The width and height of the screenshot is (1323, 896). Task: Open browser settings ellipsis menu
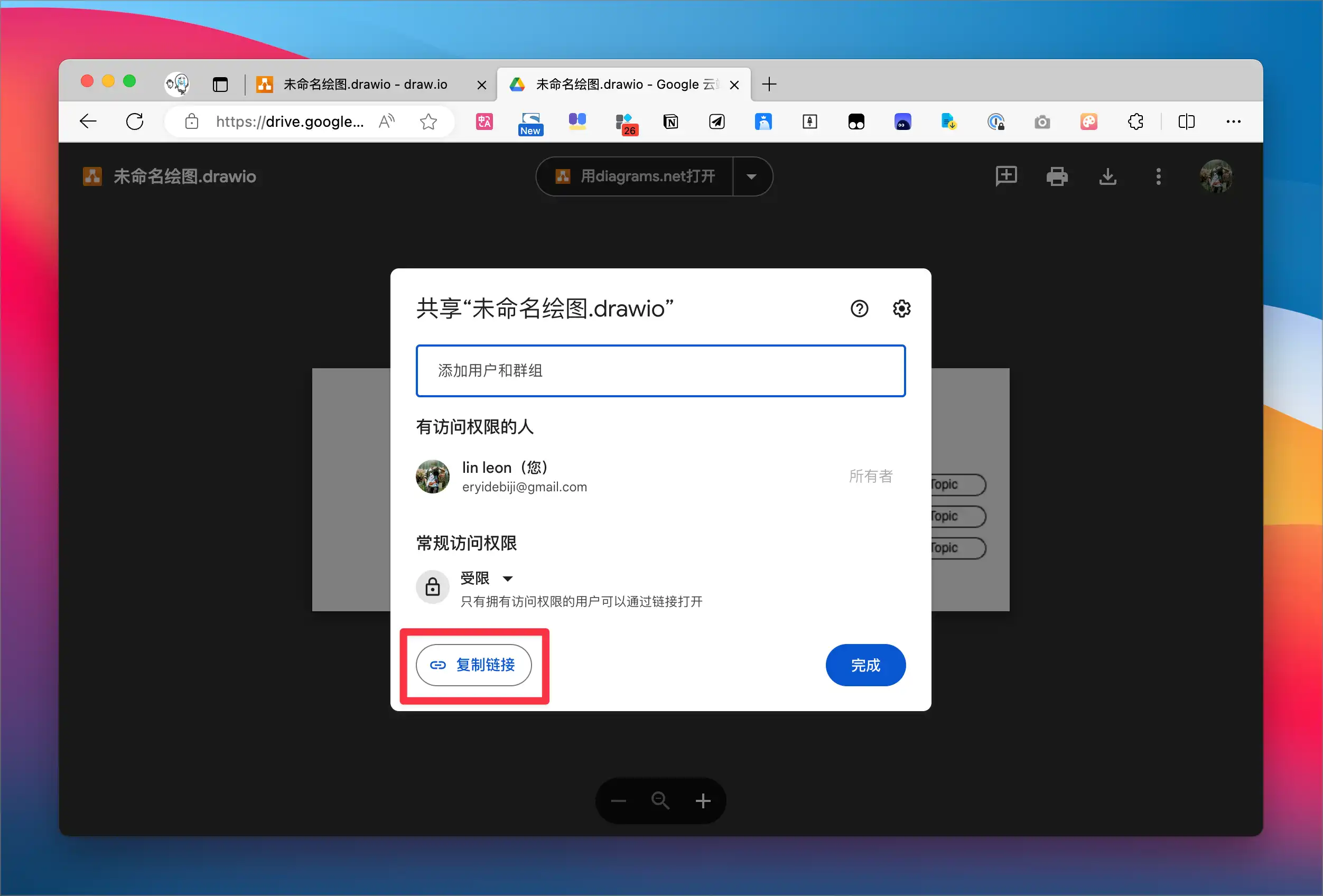point(1233,122)
